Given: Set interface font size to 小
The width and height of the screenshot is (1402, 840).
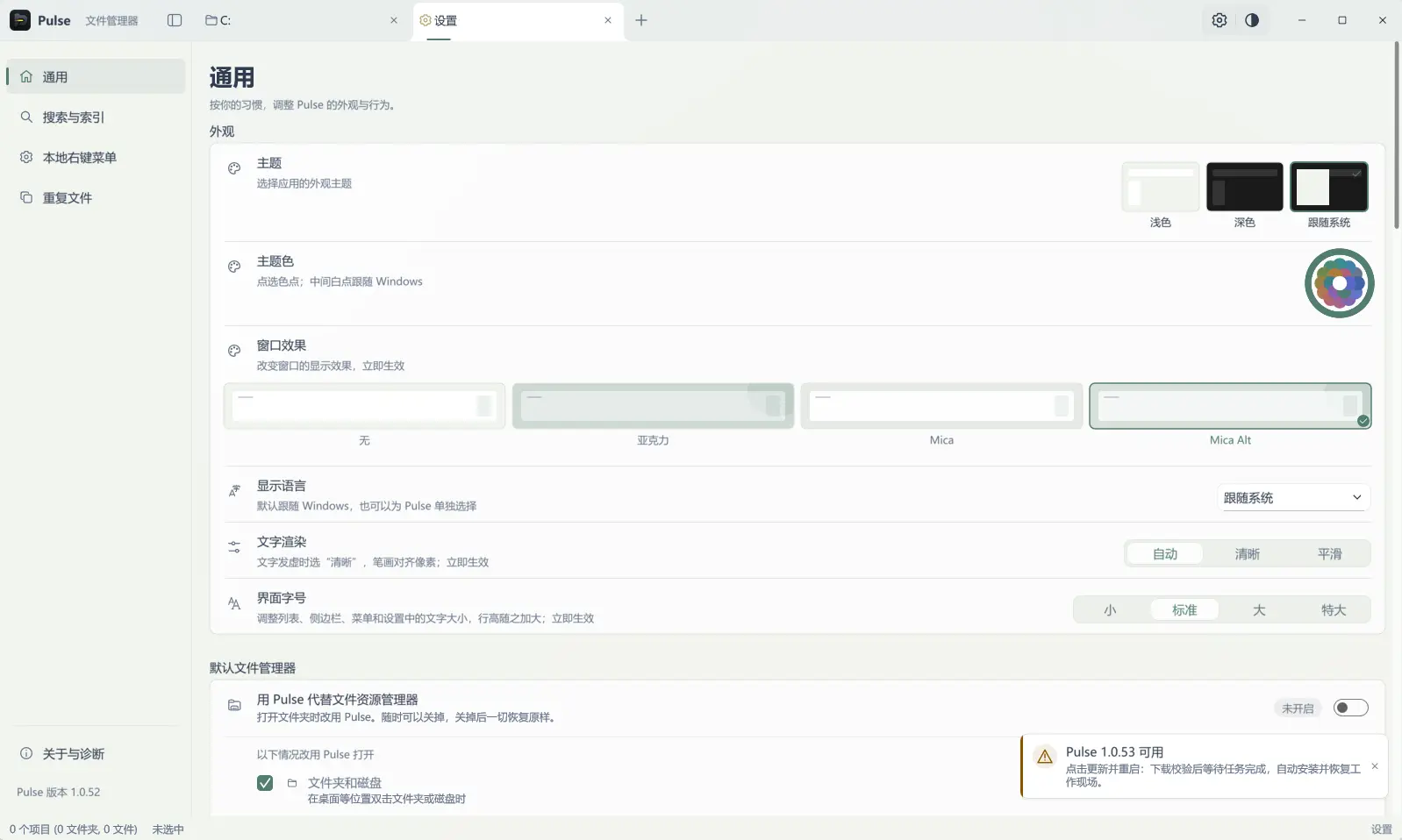Looking at the screenshot, I should [x=1110, y=609].
